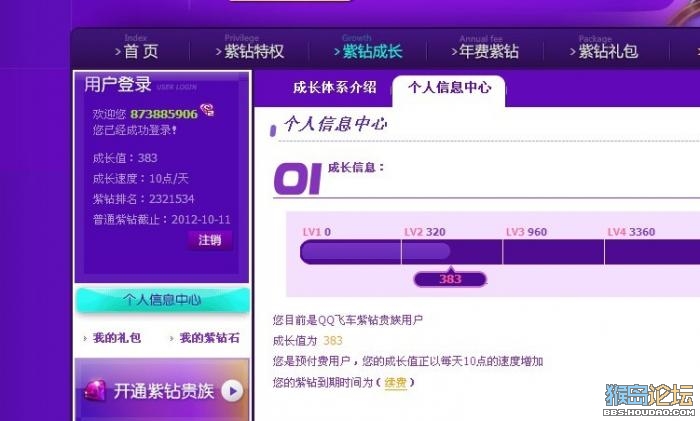Click the 猴岛论坛 watermark logo
Screen dimensions: 700x421
pyautogui.click(x=649, y=400)
